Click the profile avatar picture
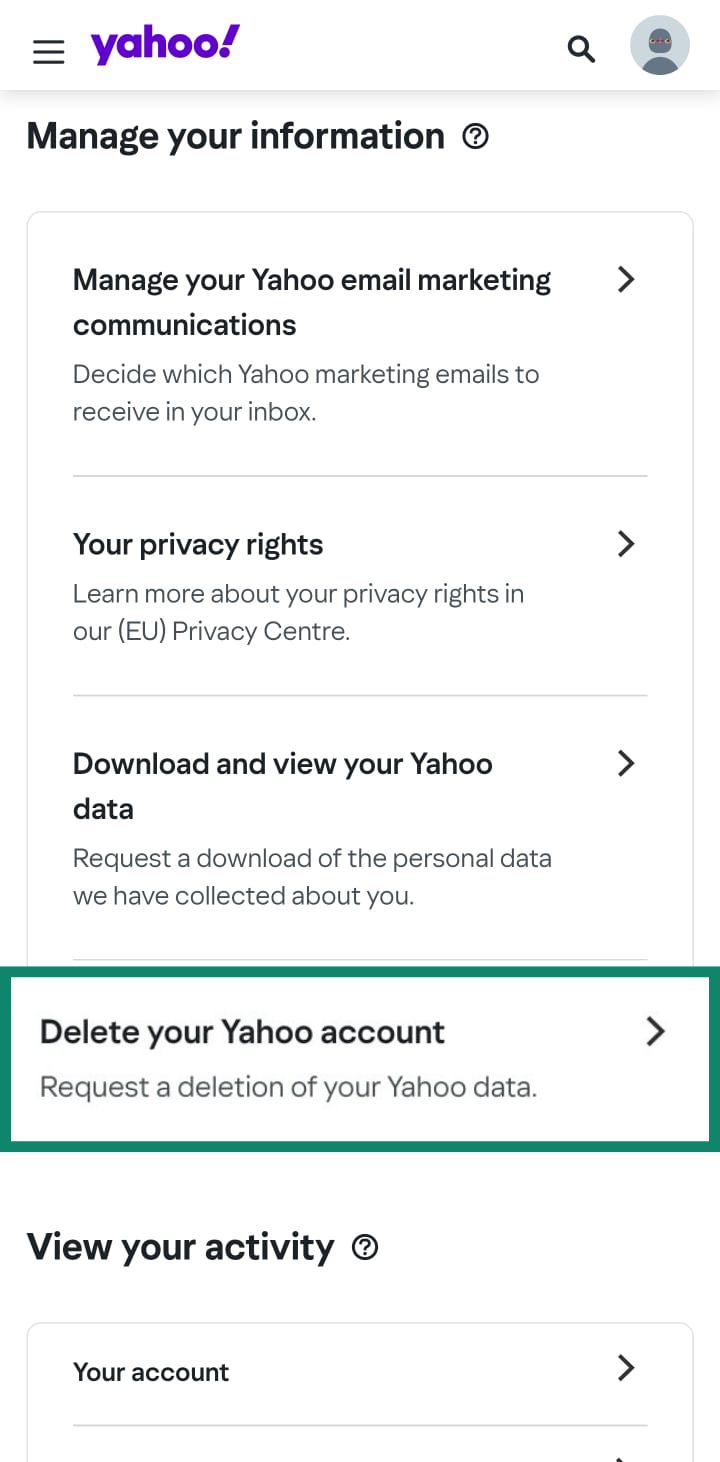This screenshot has height=1462, width=720. pos(660,45)
